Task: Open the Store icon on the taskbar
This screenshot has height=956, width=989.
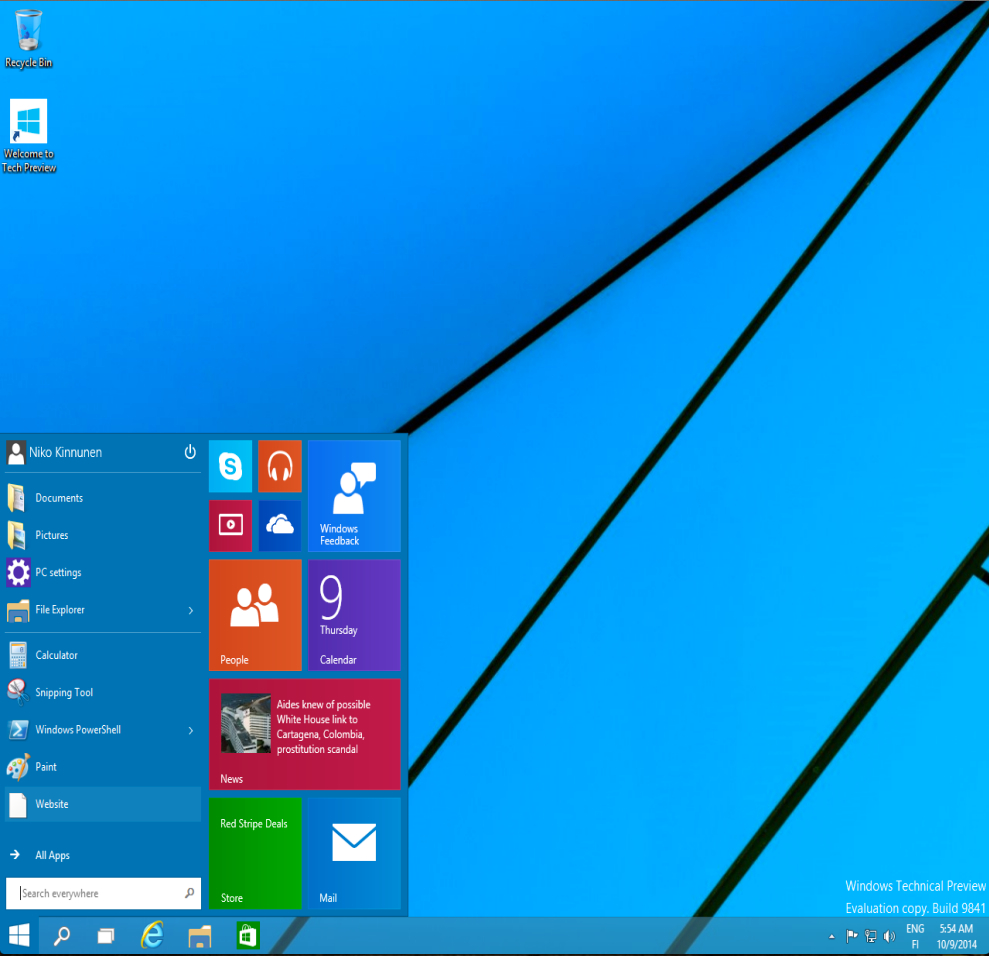Action: pyautogui.click(x=247, y=936)
